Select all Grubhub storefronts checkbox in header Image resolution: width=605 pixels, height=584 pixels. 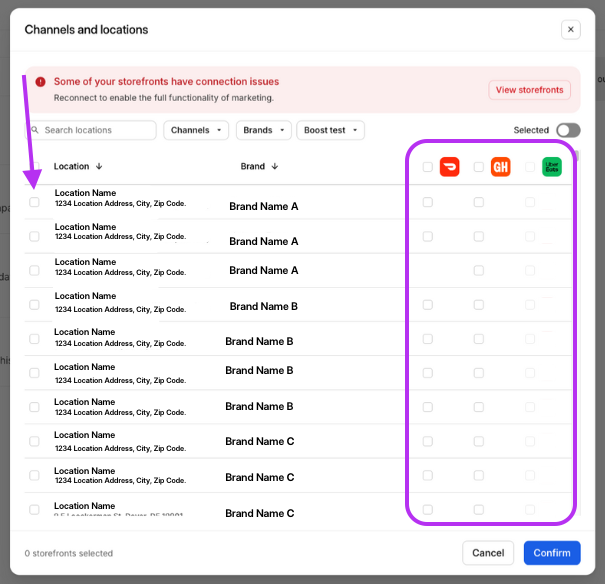coord(478,167)
